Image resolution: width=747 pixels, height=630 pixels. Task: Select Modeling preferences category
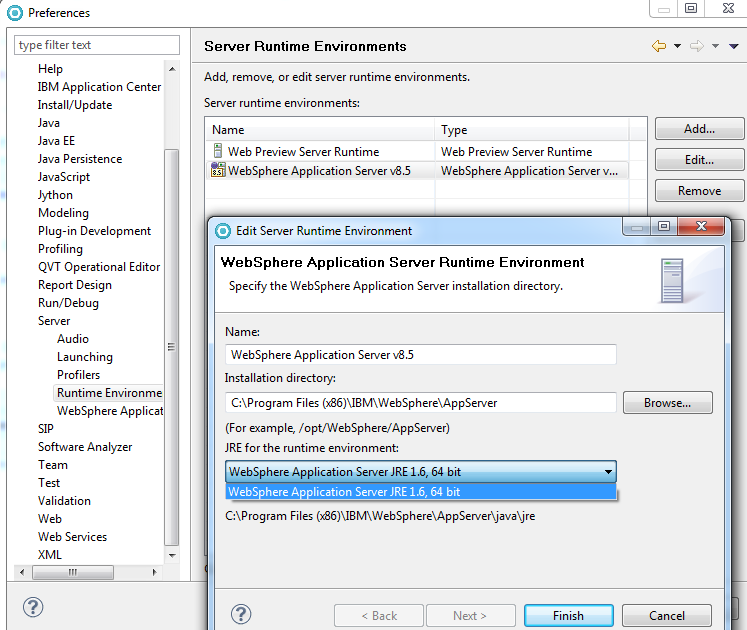click(x=63, y=213)
